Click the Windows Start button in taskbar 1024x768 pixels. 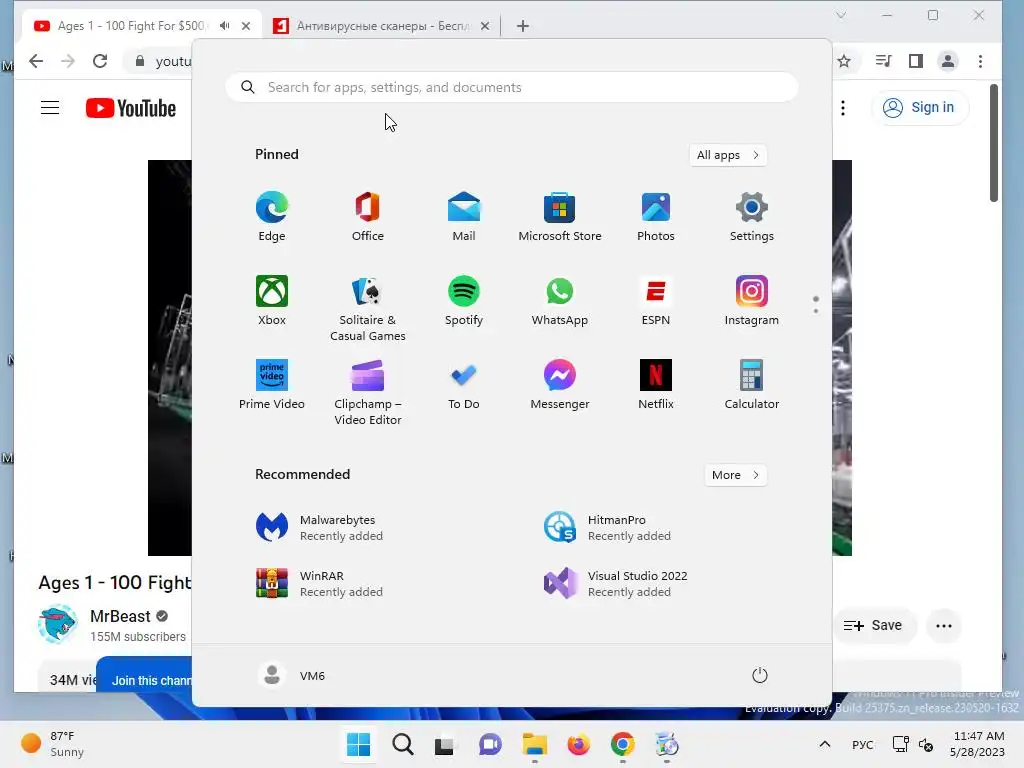pos(359,744)
